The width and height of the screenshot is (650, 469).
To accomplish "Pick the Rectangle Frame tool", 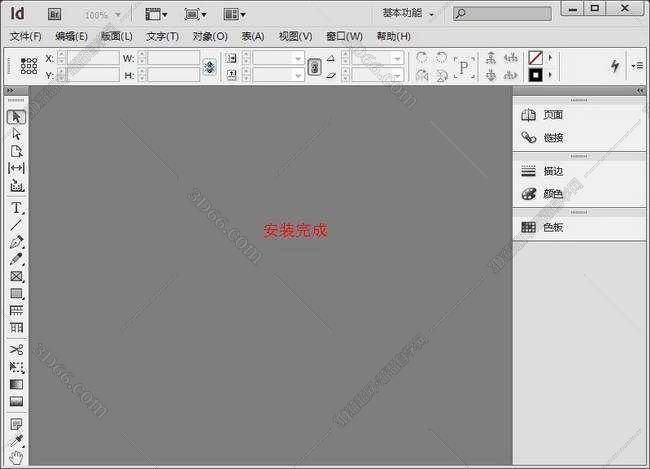I will pyautogui.click(x=16, y=277).
